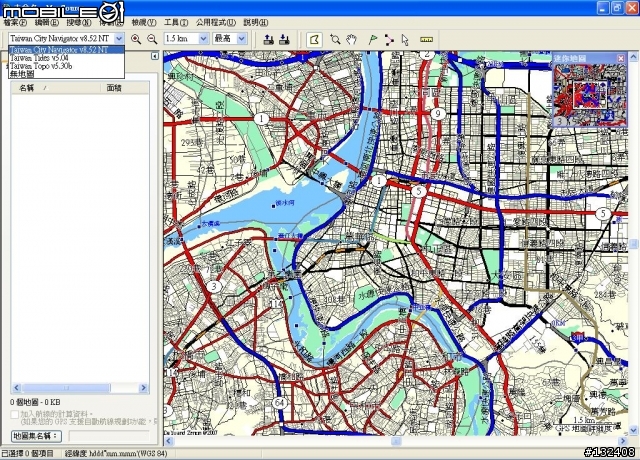Click the mini map thumbnail overview
The height and width of the screenshot is (460, 640).
click(589, 95)
